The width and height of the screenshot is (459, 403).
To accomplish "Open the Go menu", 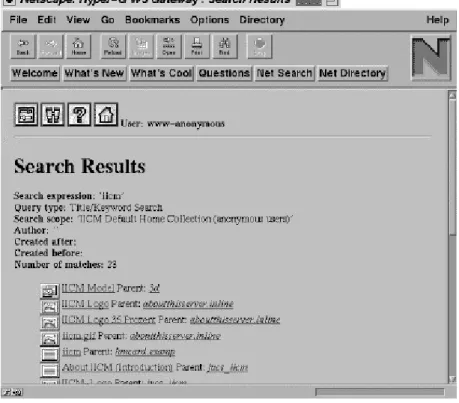I will click(107, 20).
